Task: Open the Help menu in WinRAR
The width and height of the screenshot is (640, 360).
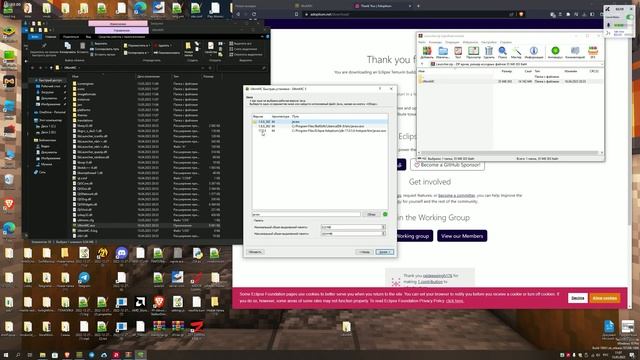Action: 506,42
